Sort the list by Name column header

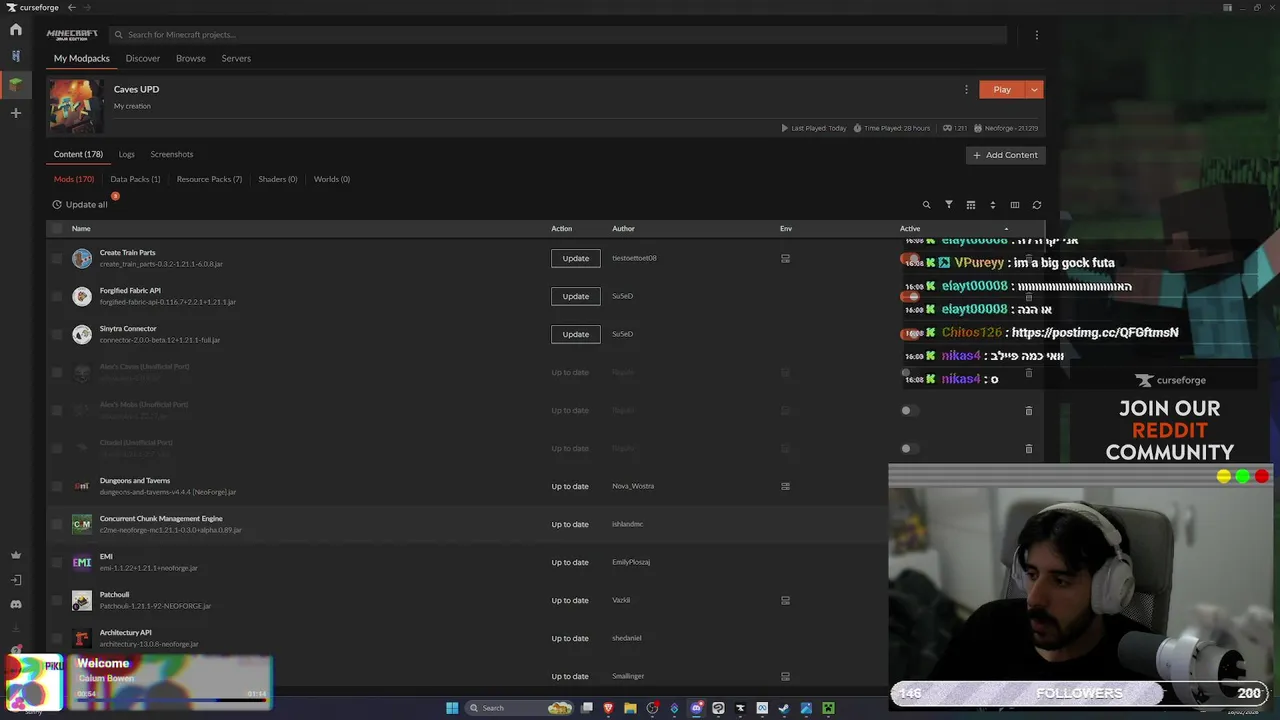[x=81, y=229]
